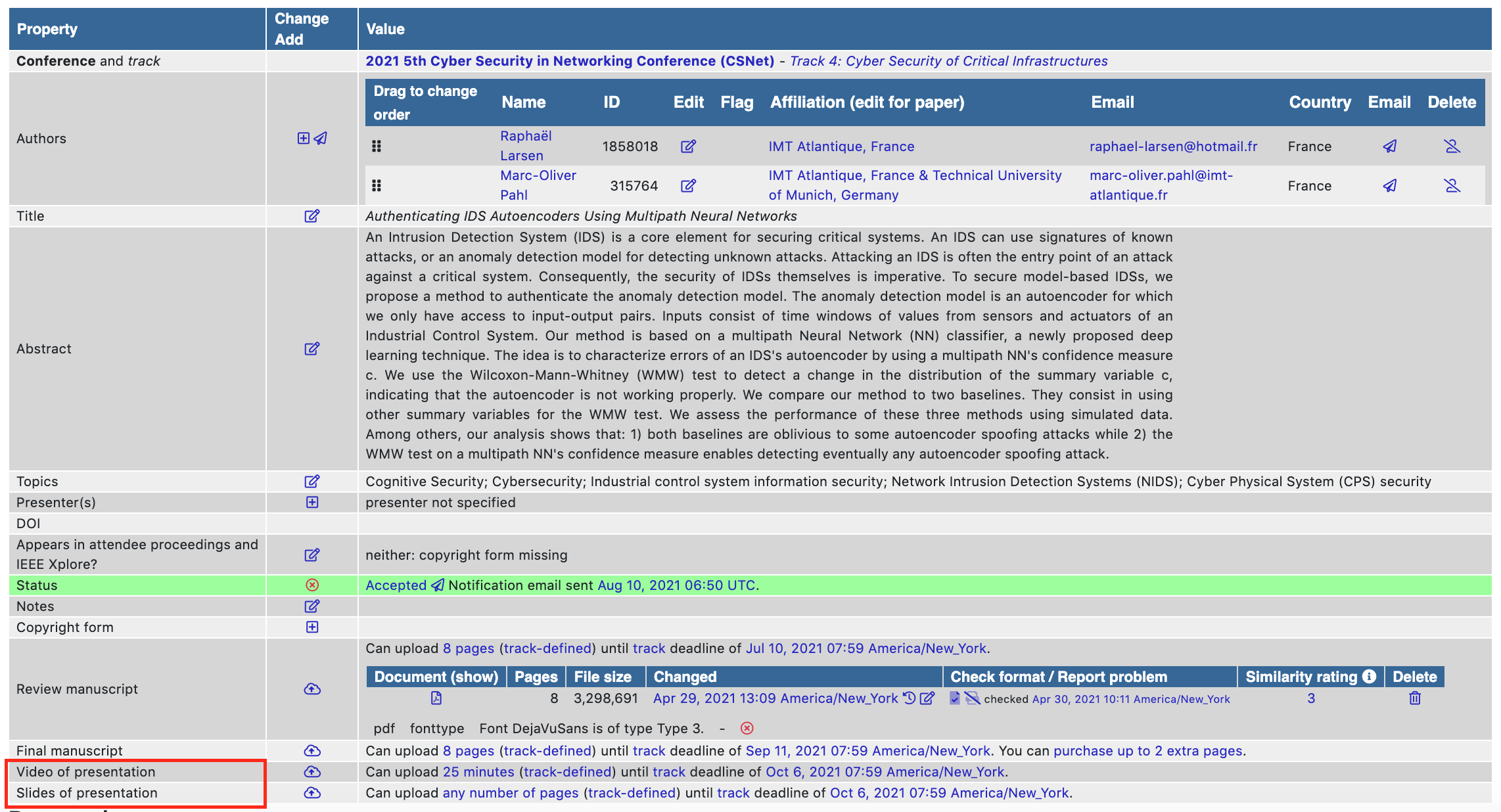This screenshot has height=812, width=1501.
Task: Open Raphaël Larsen's profile link
Action: coord(526,146)
